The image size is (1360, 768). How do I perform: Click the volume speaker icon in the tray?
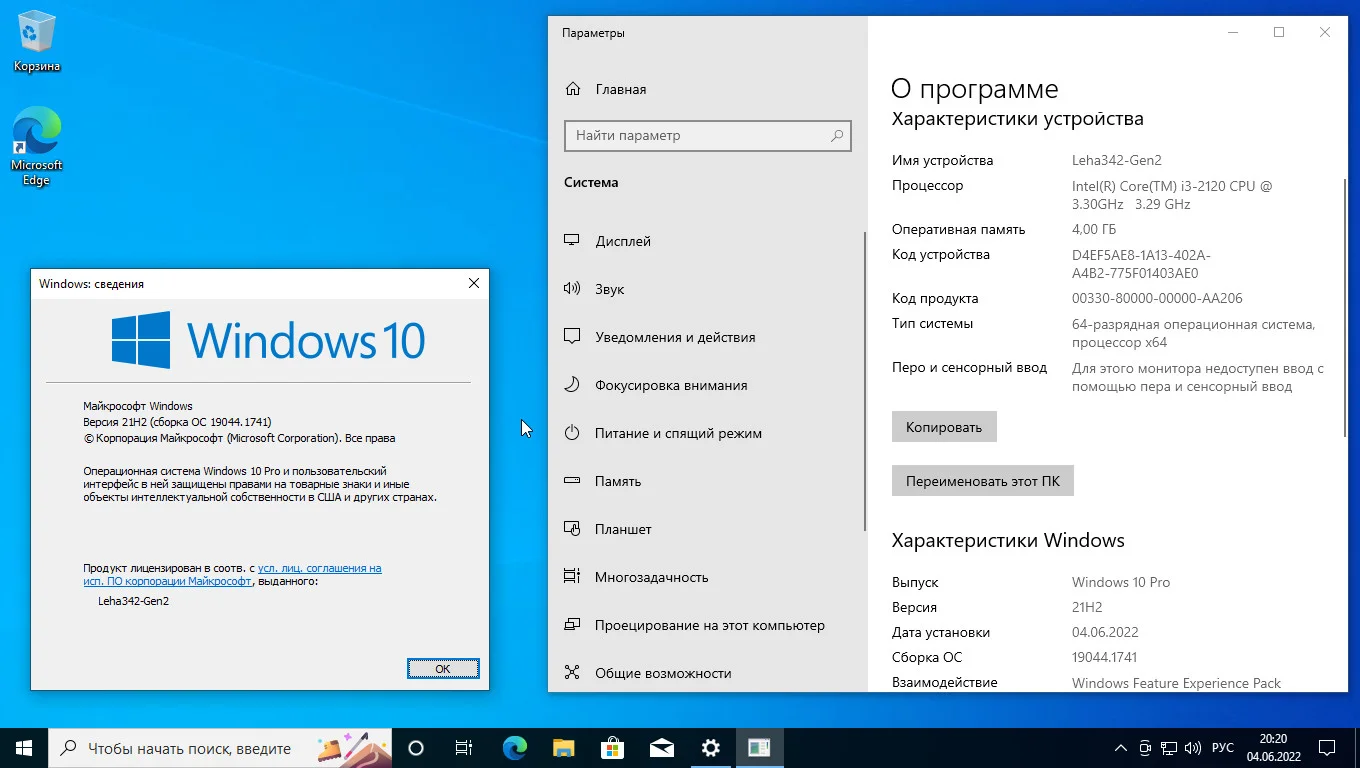[x=1192, y=748]
